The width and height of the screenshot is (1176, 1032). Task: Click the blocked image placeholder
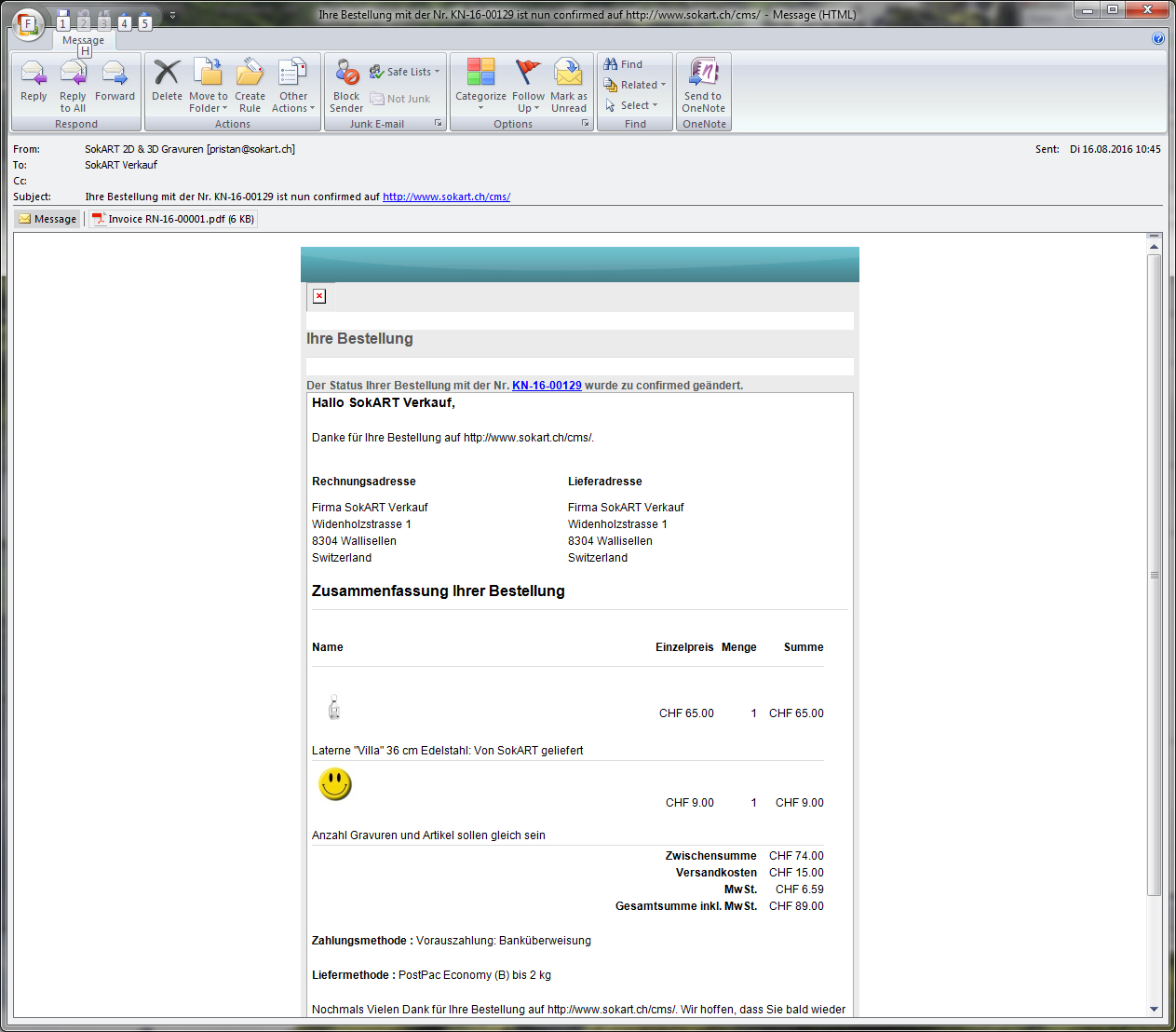tap(319, 296)
